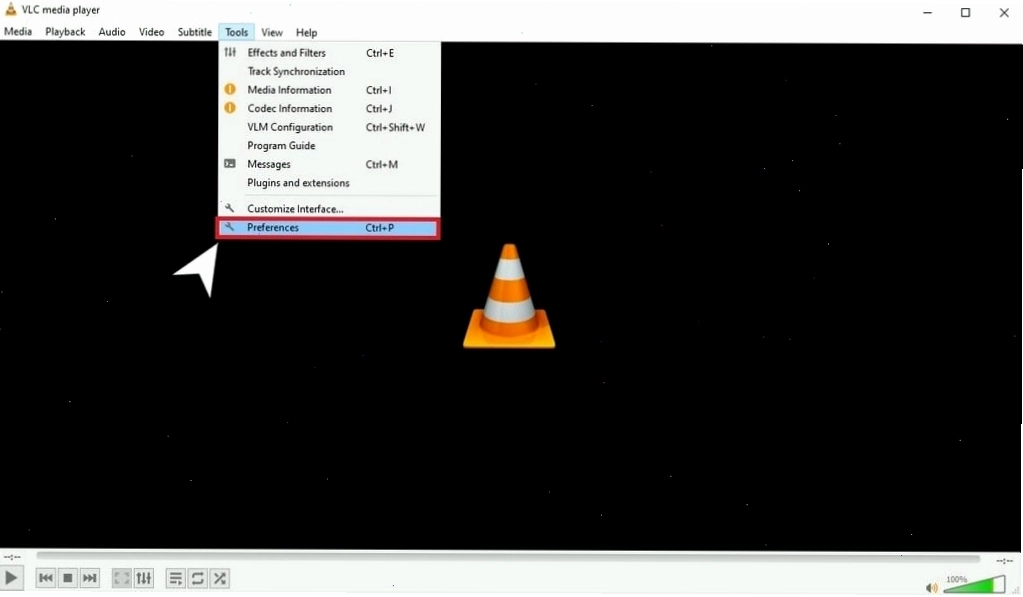Open the Subtitle menu
Viewport: 1023px width, 597px height.
pos(194,31)
